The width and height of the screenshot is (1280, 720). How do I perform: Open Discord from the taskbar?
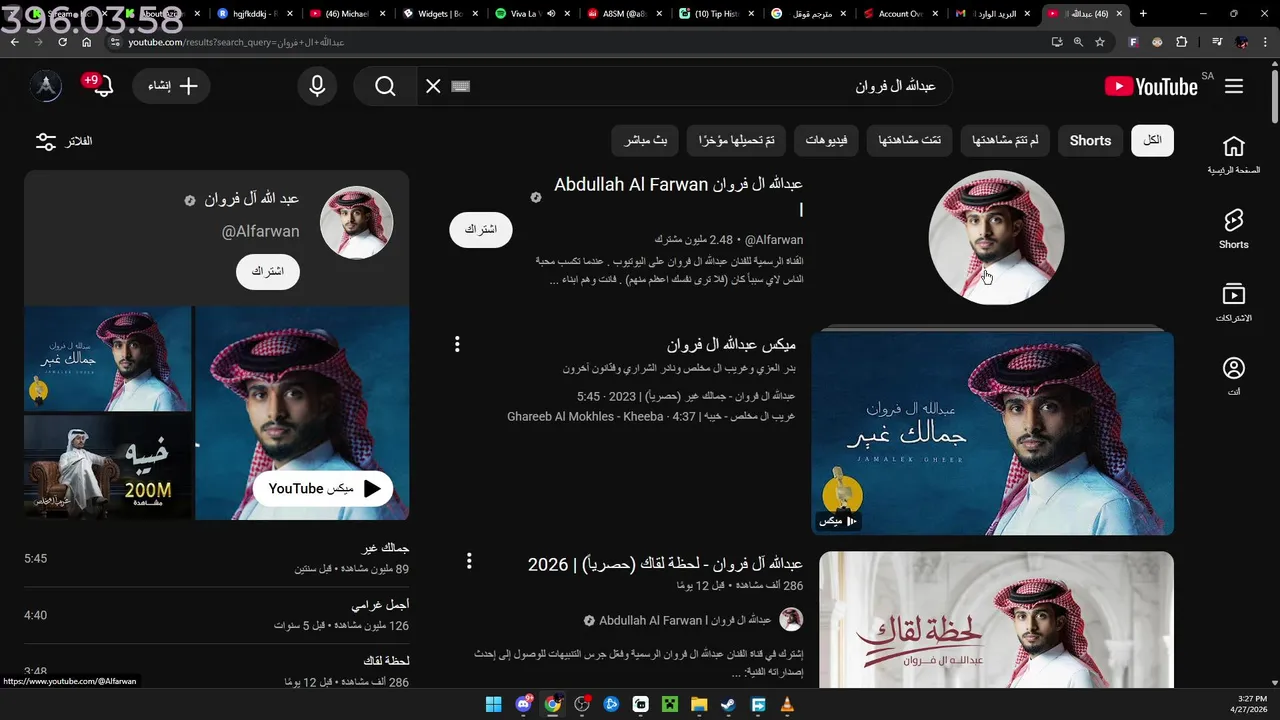click(x=523, y=704)
